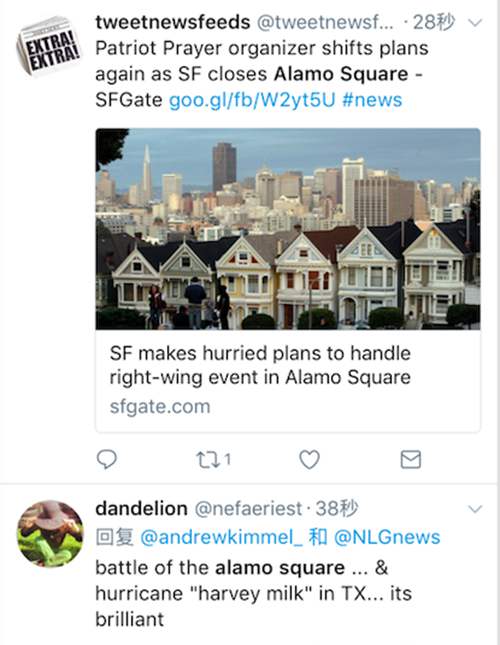Open the @nefaeriest handle

coord(248,509)
